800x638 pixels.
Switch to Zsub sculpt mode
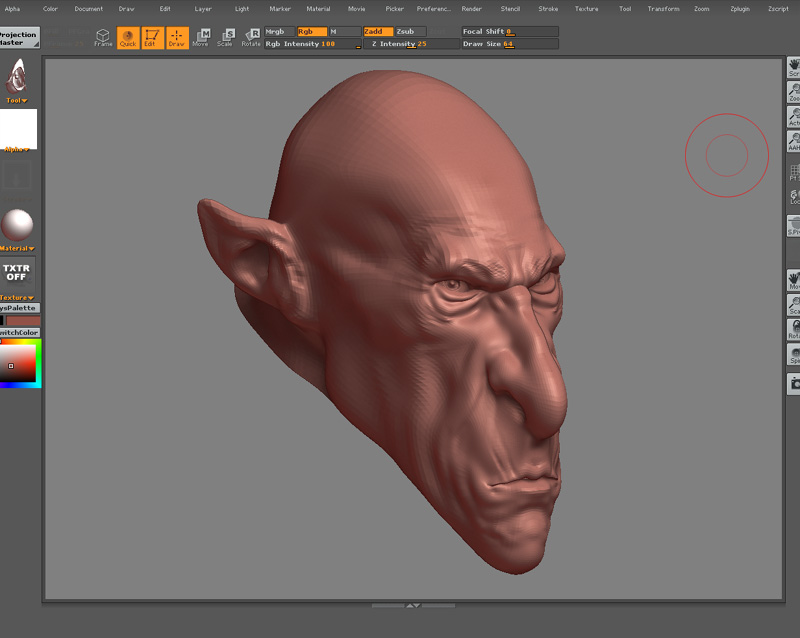pyautogui.click(x=410, y=32)
